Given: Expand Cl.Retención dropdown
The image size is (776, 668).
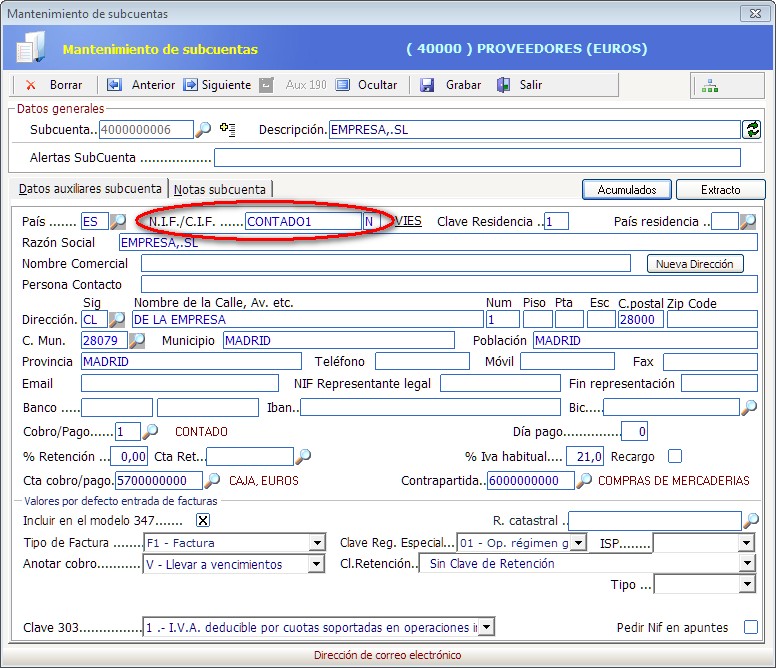Looking at the screenshot, I should [746, 564].
